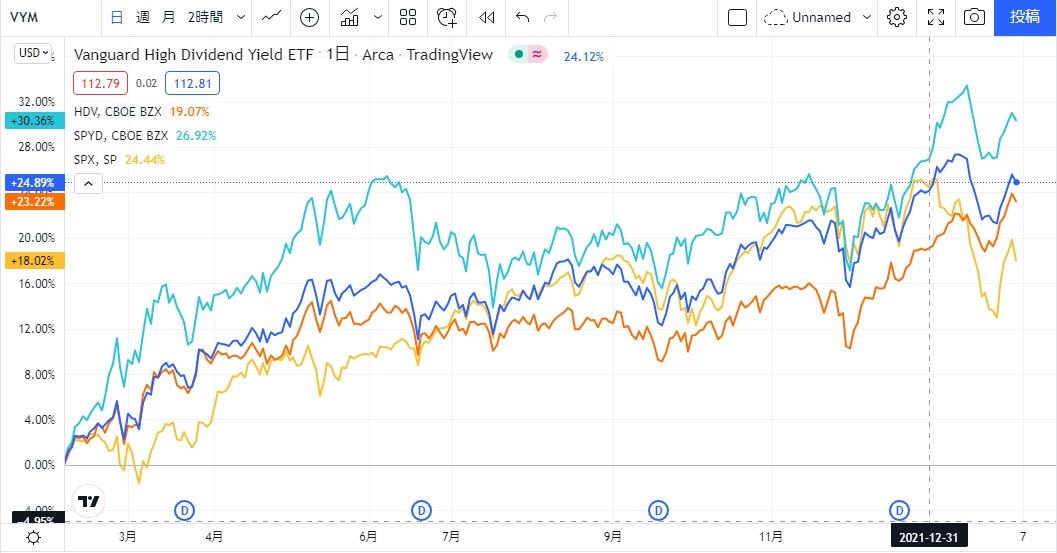Select the HDV, CBOE BZX legend entry
1057x553 pixels.
tap(118, 111)
